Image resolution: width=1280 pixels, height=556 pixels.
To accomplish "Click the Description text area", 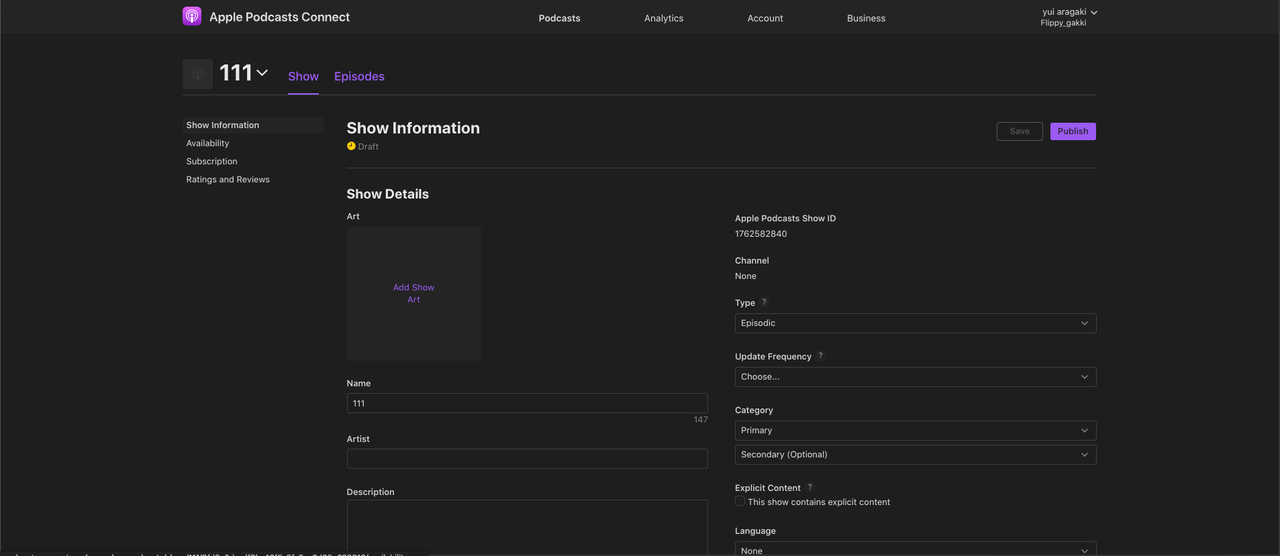I will 527,527.
